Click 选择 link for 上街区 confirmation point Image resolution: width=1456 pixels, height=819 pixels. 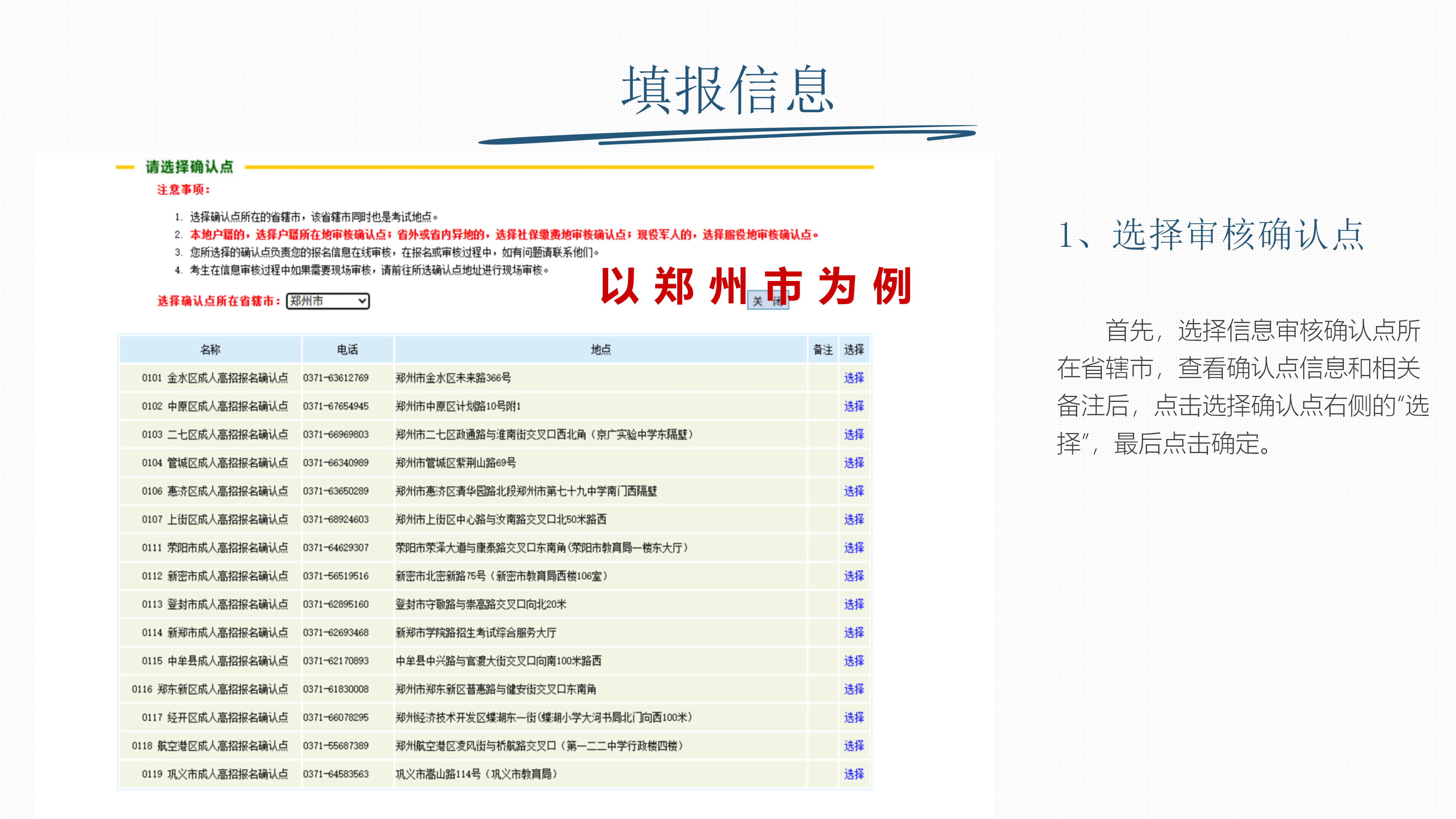coord(854,519)
